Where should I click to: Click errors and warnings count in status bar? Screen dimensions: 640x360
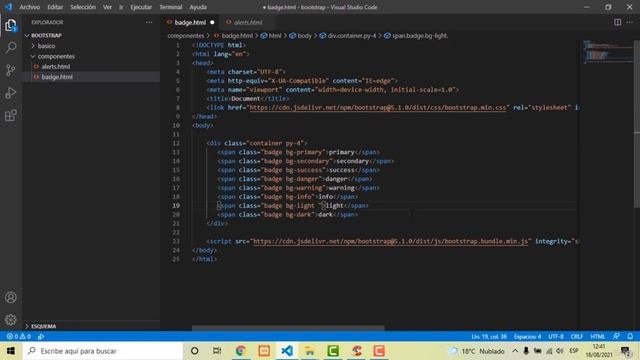coord(18,337)
